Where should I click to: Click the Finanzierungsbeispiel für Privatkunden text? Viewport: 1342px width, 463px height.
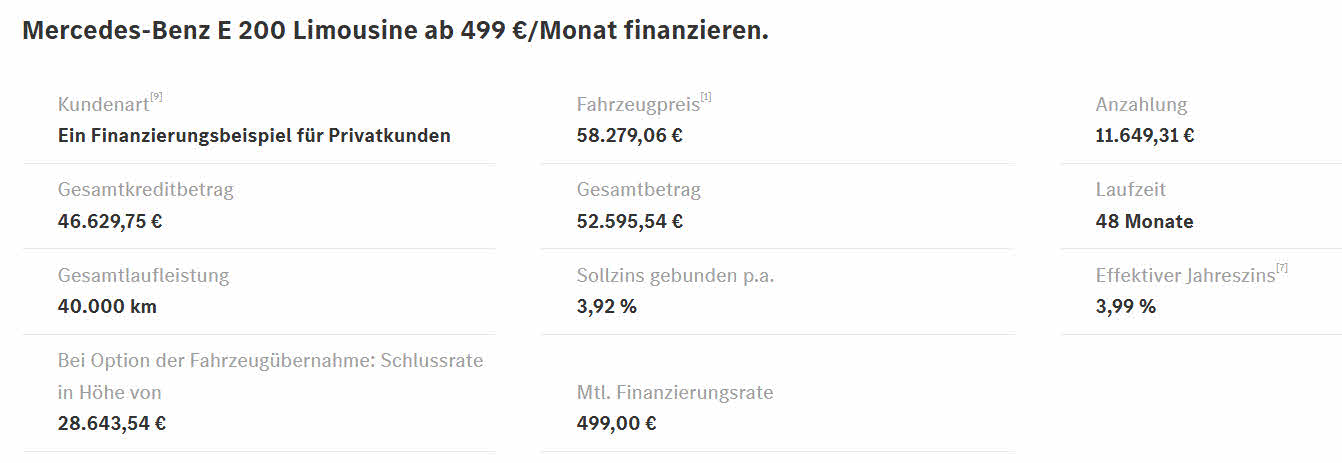tap(254, 135)
